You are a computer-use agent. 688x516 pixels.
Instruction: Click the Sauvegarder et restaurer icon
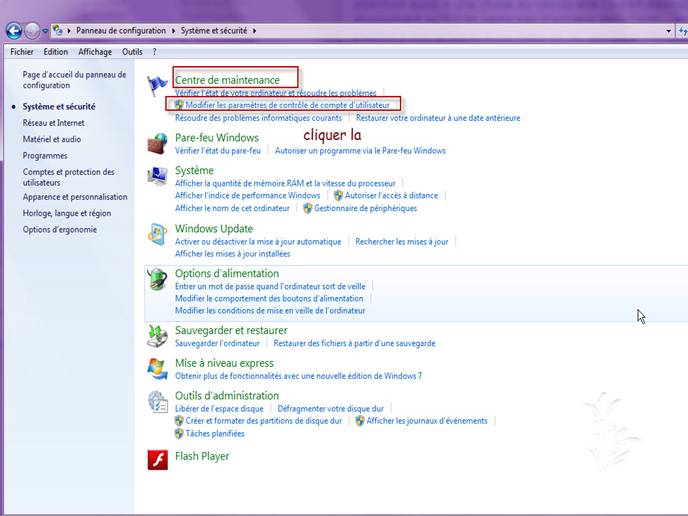click(158, 336)
